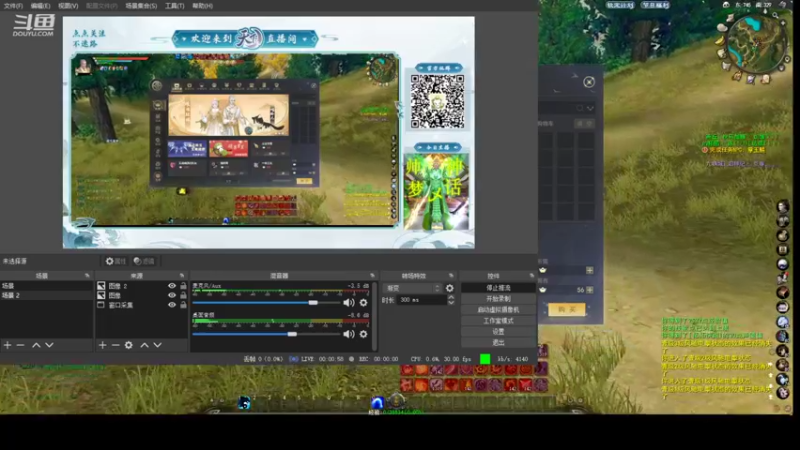
Task: Click the 桌面音频 volume slider handle
Action: (x=292, y=334)
